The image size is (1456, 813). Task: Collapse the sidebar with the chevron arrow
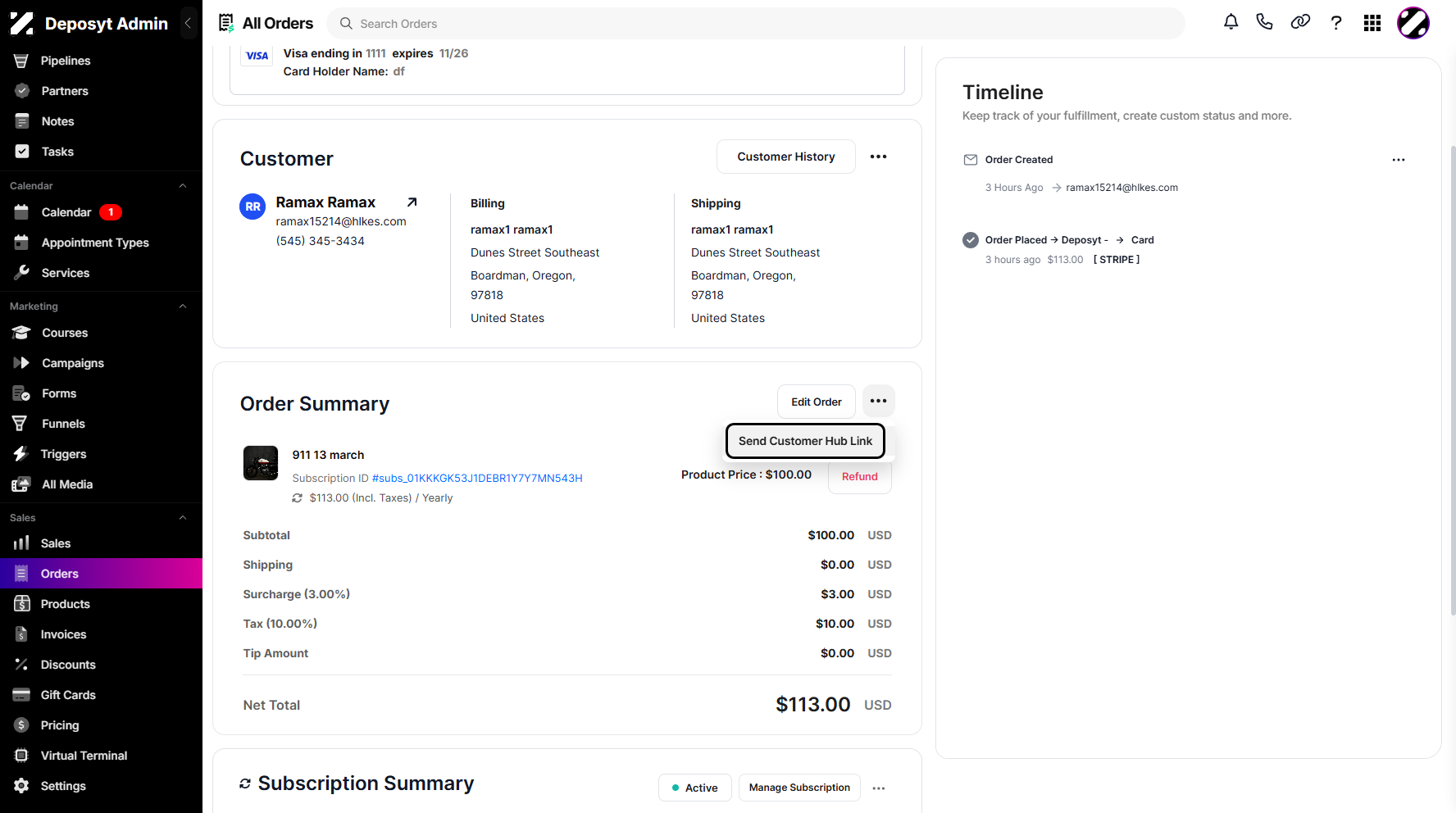click(188, 23)
